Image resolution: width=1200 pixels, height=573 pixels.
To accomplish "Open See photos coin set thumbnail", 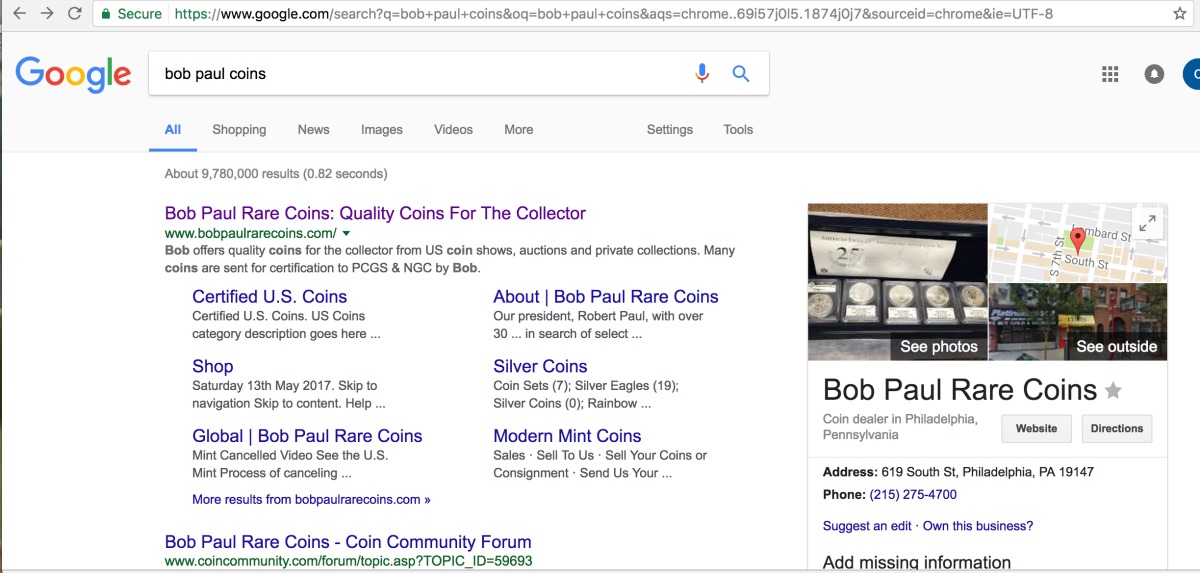I will (897, 282).
